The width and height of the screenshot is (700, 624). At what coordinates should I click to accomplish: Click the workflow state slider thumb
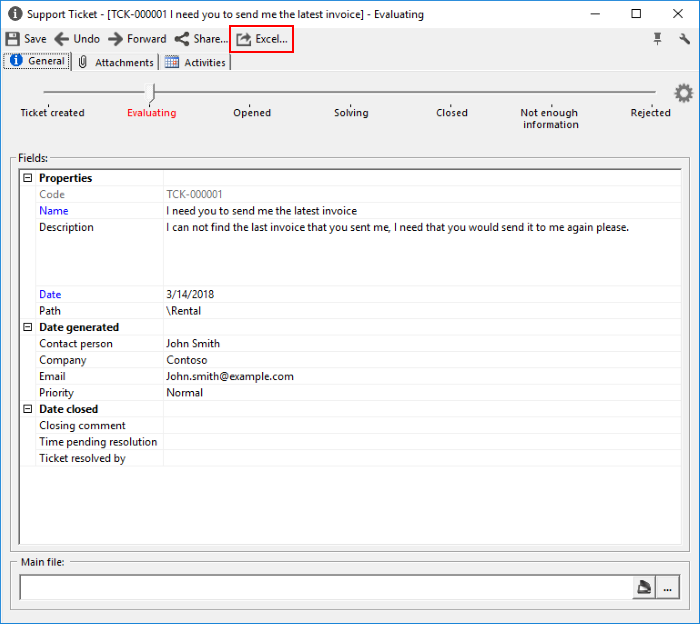[x=152, y=93]
